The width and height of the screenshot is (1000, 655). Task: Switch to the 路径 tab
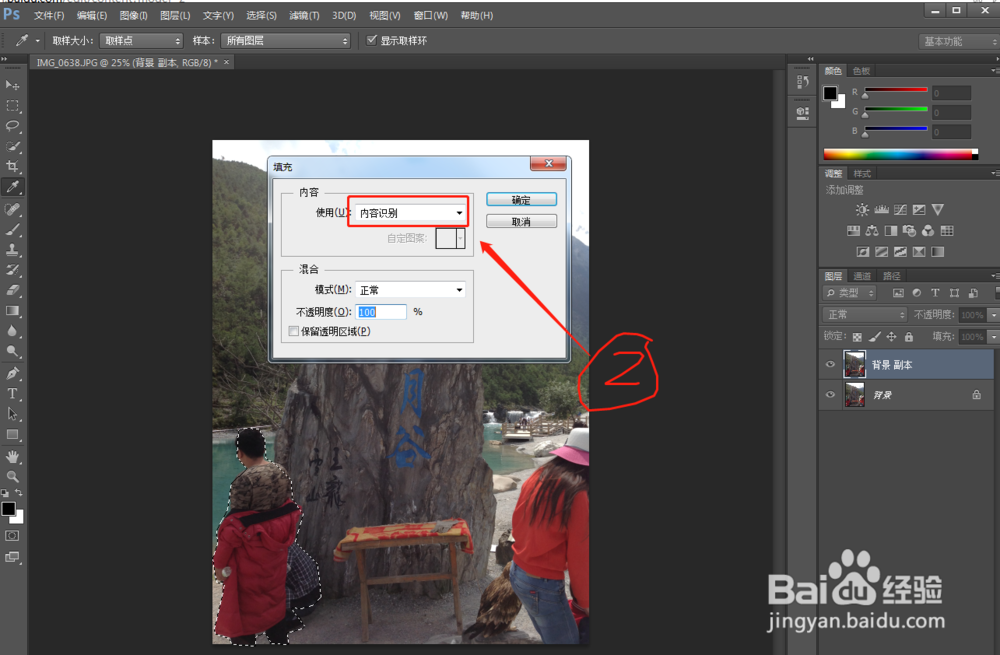click(892, 276)
